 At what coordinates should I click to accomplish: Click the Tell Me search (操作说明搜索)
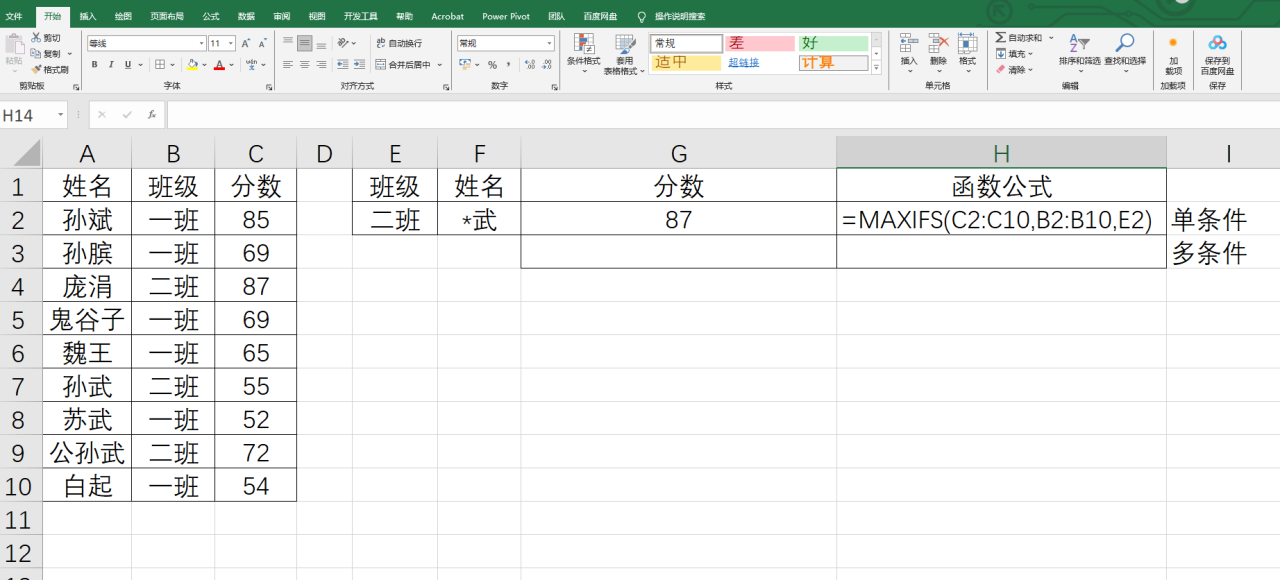[672, 16]
